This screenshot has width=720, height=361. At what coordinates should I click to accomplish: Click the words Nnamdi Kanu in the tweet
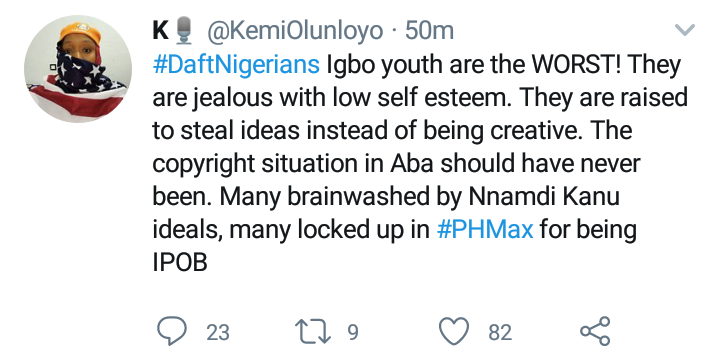(x=544, y=196)
